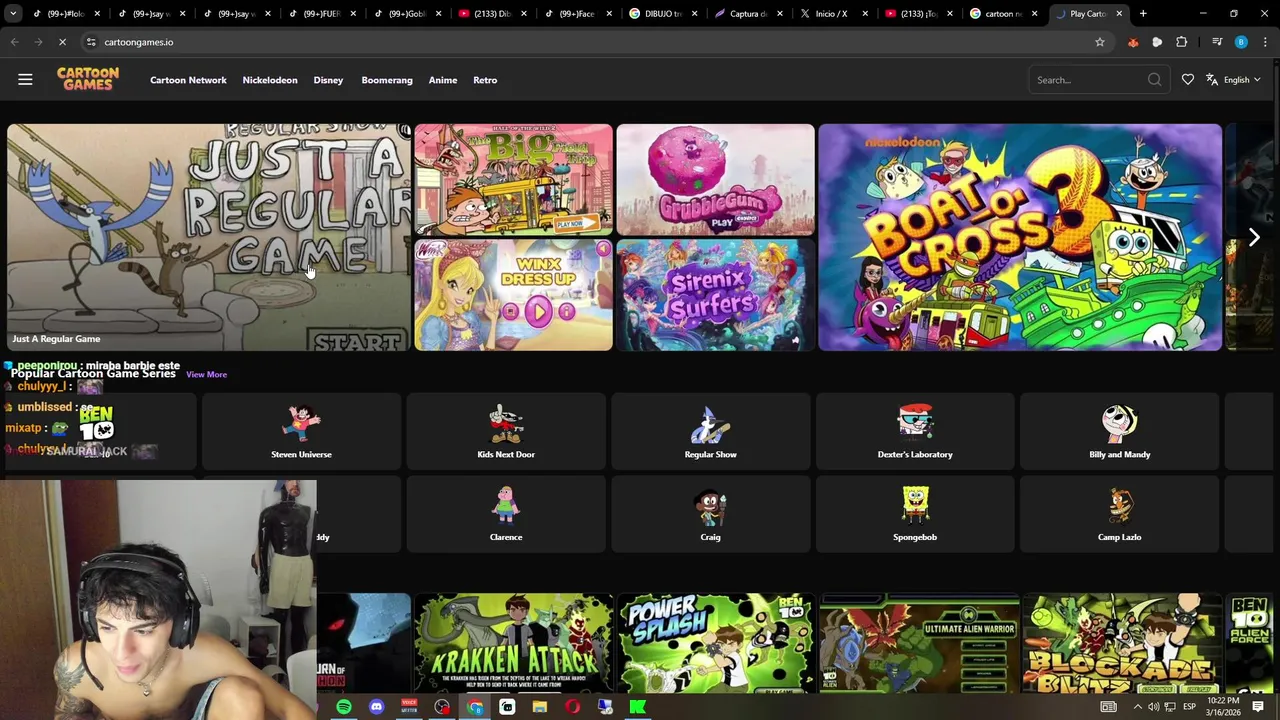Viewport: 1280px width, 720px height.
Task: Show hidden system tray icons
Action: point(1137,707)
